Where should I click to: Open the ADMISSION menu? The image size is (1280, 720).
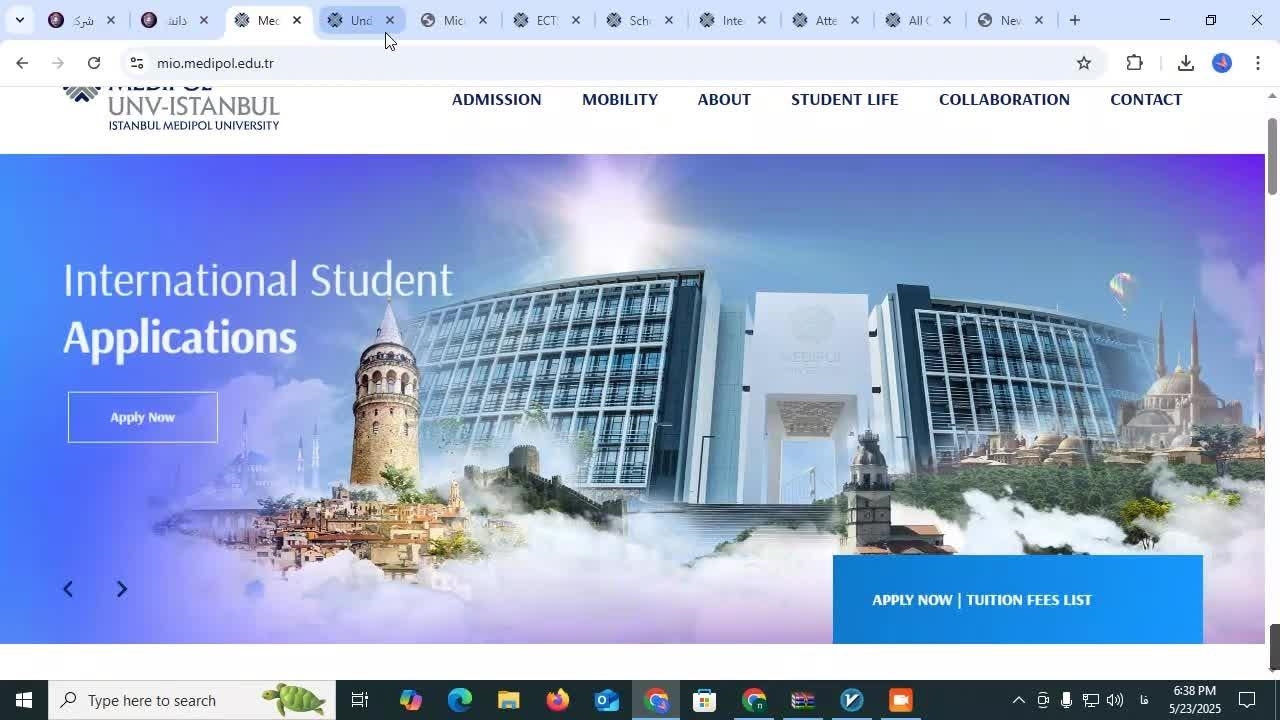(x=496, y=100)
